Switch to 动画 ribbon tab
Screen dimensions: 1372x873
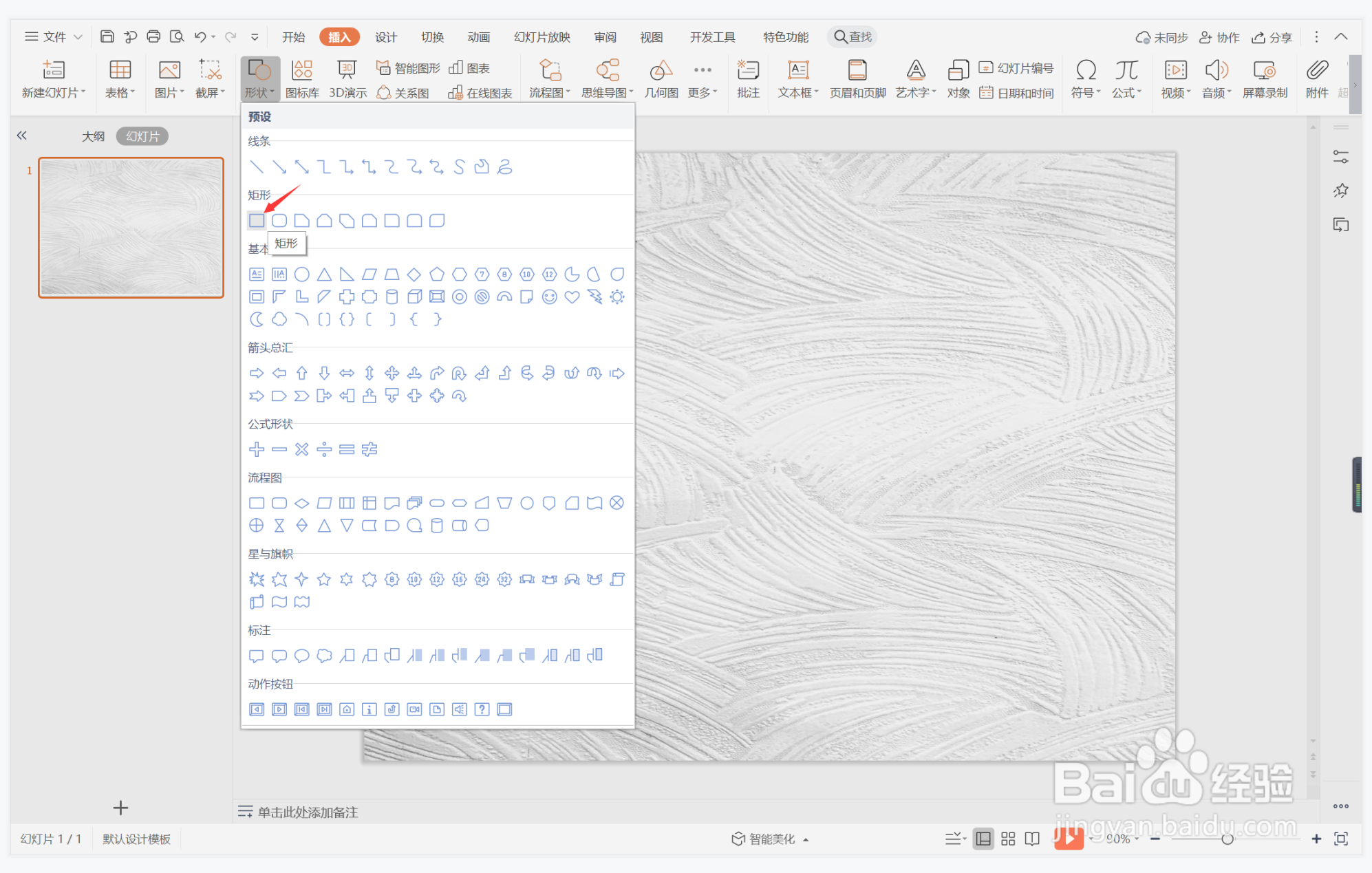point(478,37)
